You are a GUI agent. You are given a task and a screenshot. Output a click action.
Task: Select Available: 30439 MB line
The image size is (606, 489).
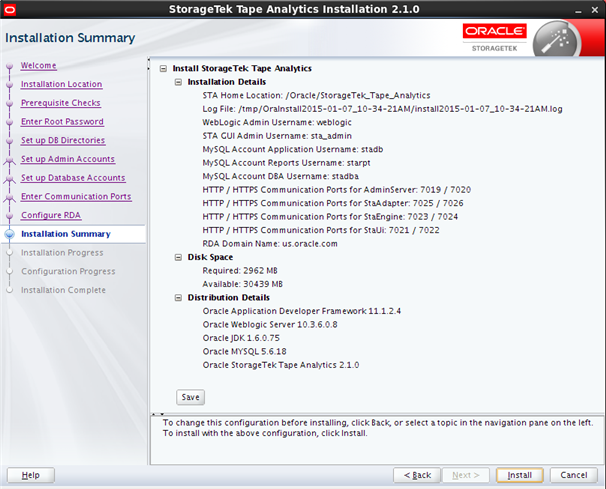click(x=243, y=284)
